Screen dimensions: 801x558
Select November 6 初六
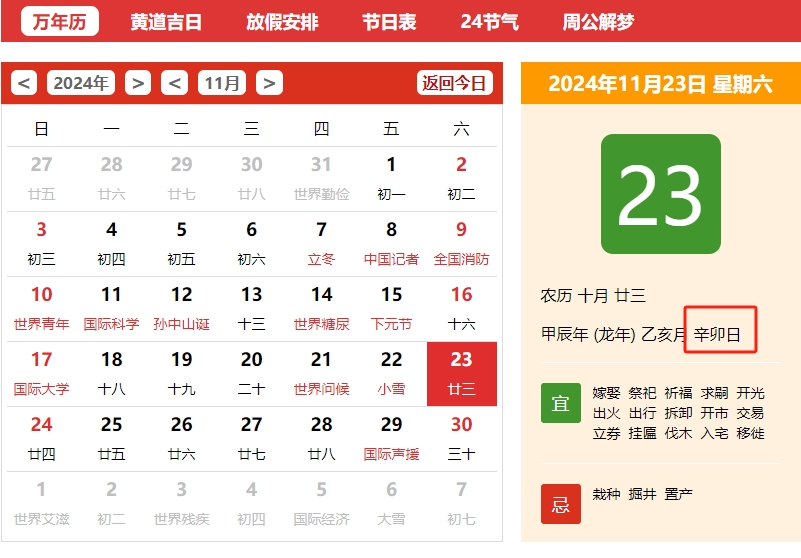(251, 244)
